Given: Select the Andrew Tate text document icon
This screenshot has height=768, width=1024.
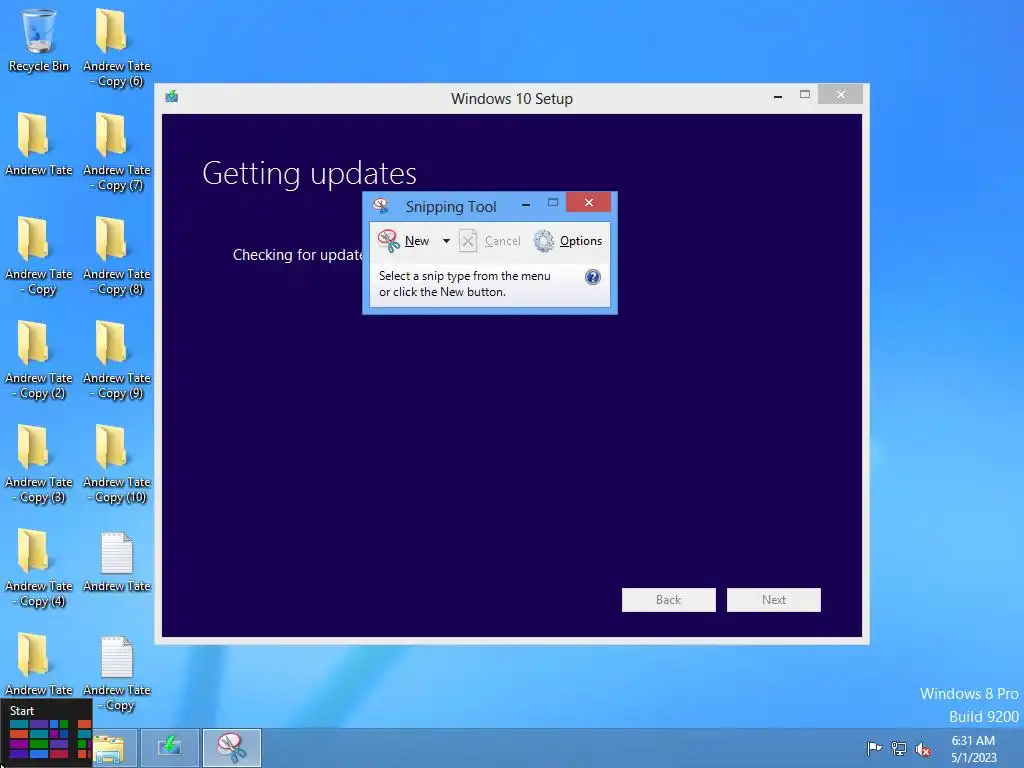Looking at the screenshot, I should click(116, 562).
